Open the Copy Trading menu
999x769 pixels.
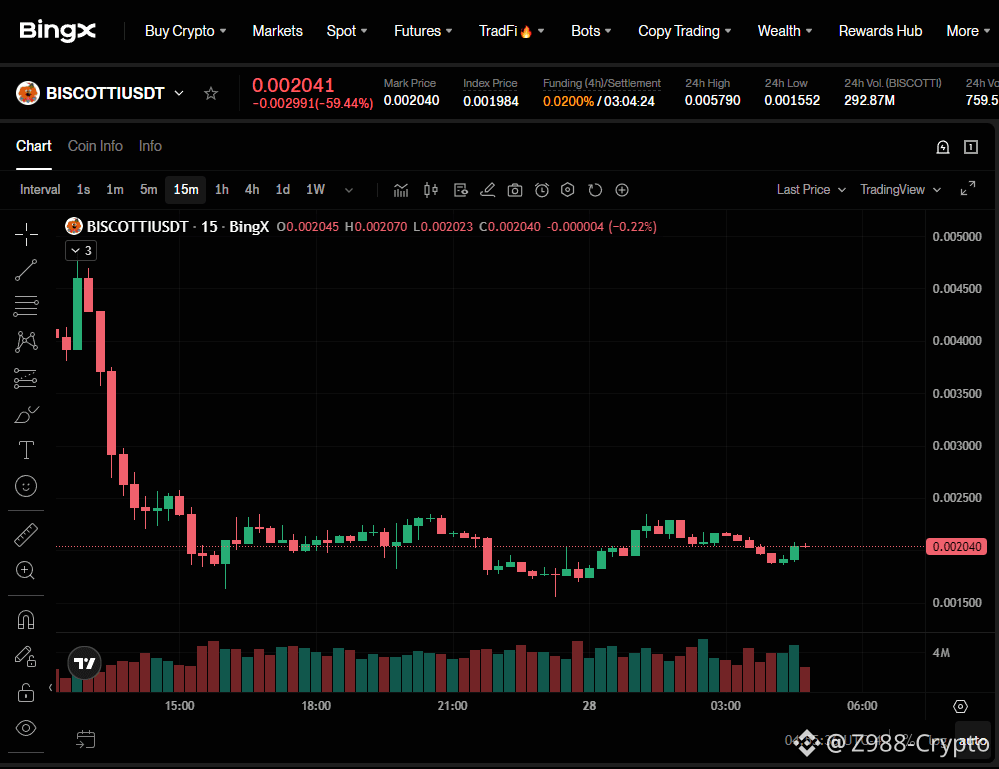[684, 31]
